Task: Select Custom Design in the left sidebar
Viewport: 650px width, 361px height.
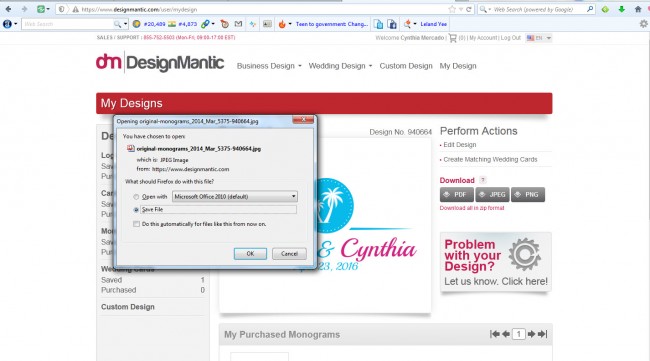Action: pyautogui.click(x=128, y=307)
